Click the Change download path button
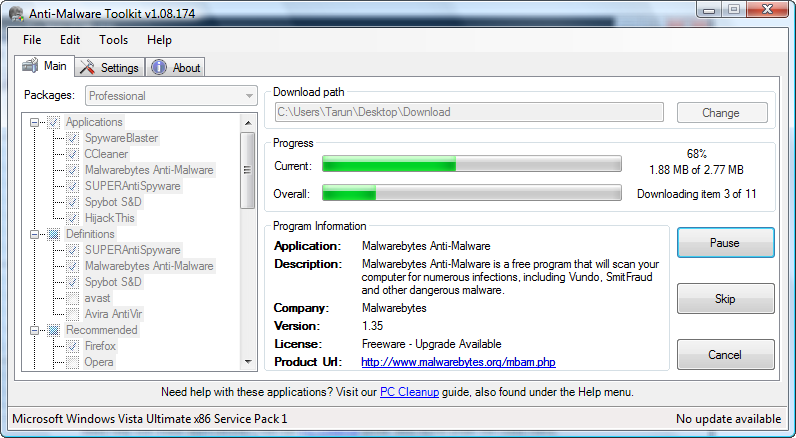Image resolution: width=796 pixels, height=438 pixels. (722, 113)
